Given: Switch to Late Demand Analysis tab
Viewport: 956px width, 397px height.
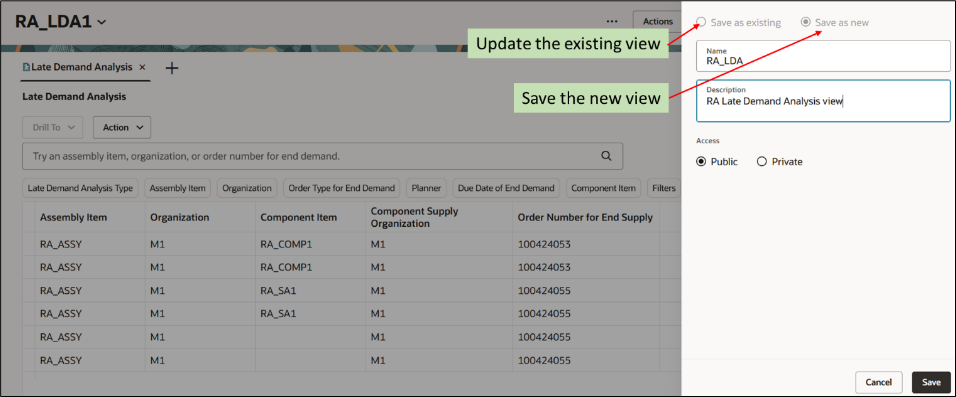Looking at the screenshot, I should pos(81,67).
